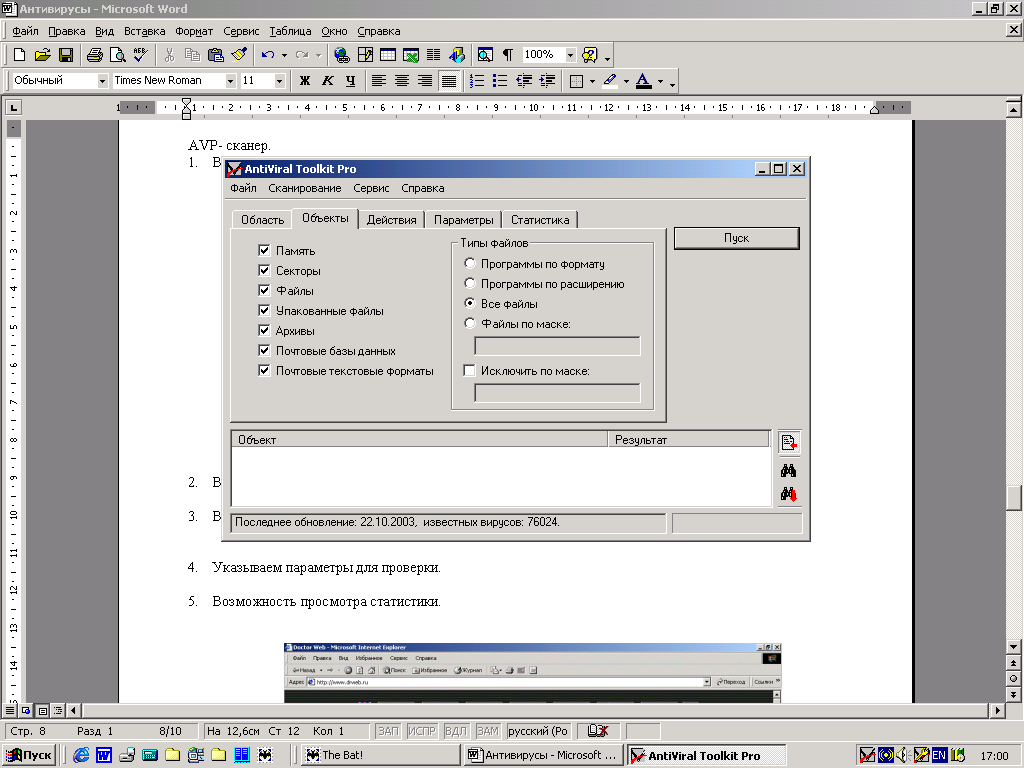Viewport: 1024px width, 768px height.
Task: Save the document with the floppy icon
Action: coord(66,55)
